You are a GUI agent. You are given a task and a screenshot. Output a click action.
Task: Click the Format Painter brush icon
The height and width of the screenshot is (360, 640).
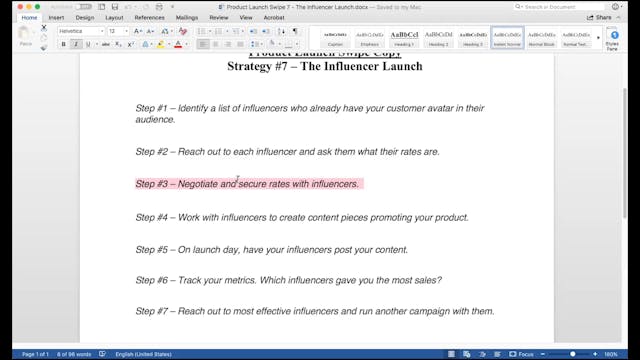point(44,48)
